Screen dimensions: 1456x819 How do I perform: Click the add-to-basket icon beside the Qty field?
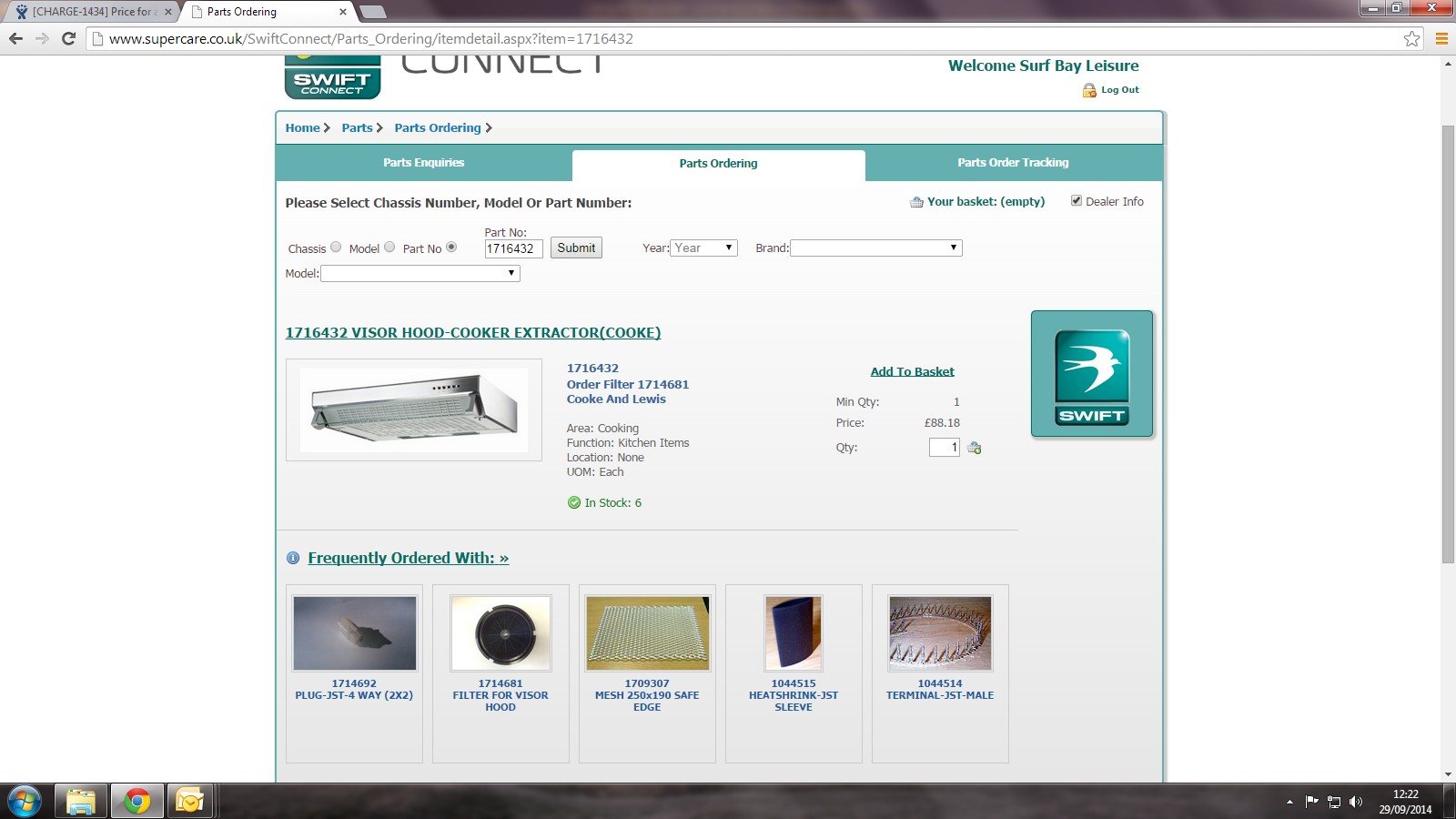975,448
